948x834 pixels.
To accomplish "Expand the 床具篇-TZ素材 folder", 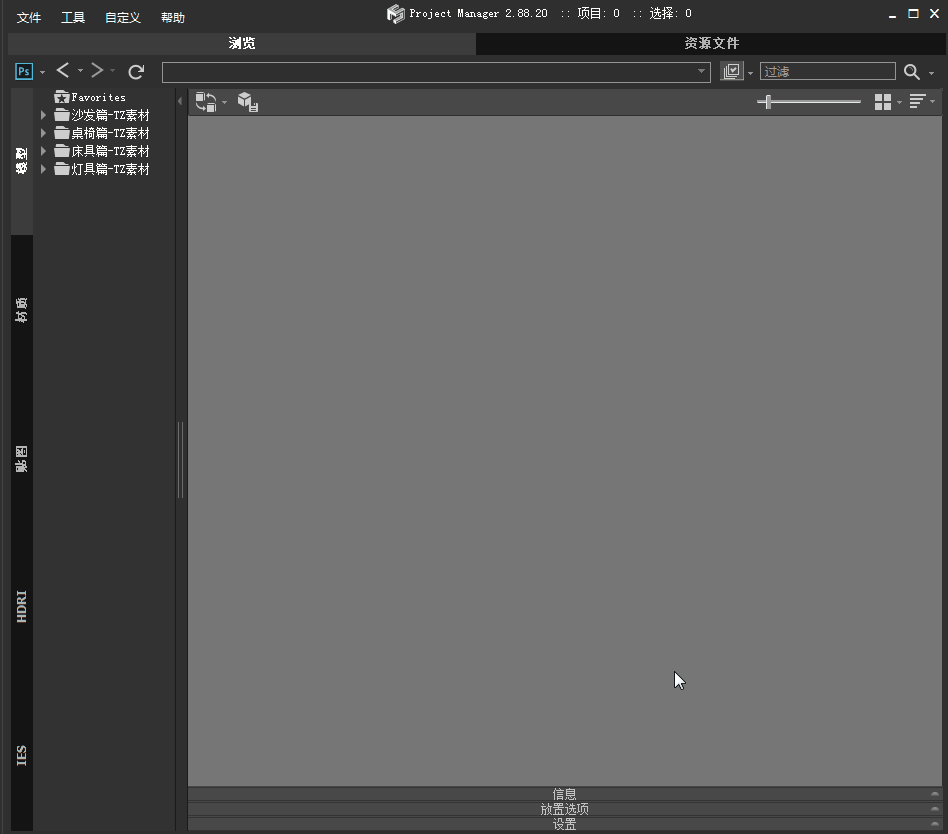I will 44,151.
